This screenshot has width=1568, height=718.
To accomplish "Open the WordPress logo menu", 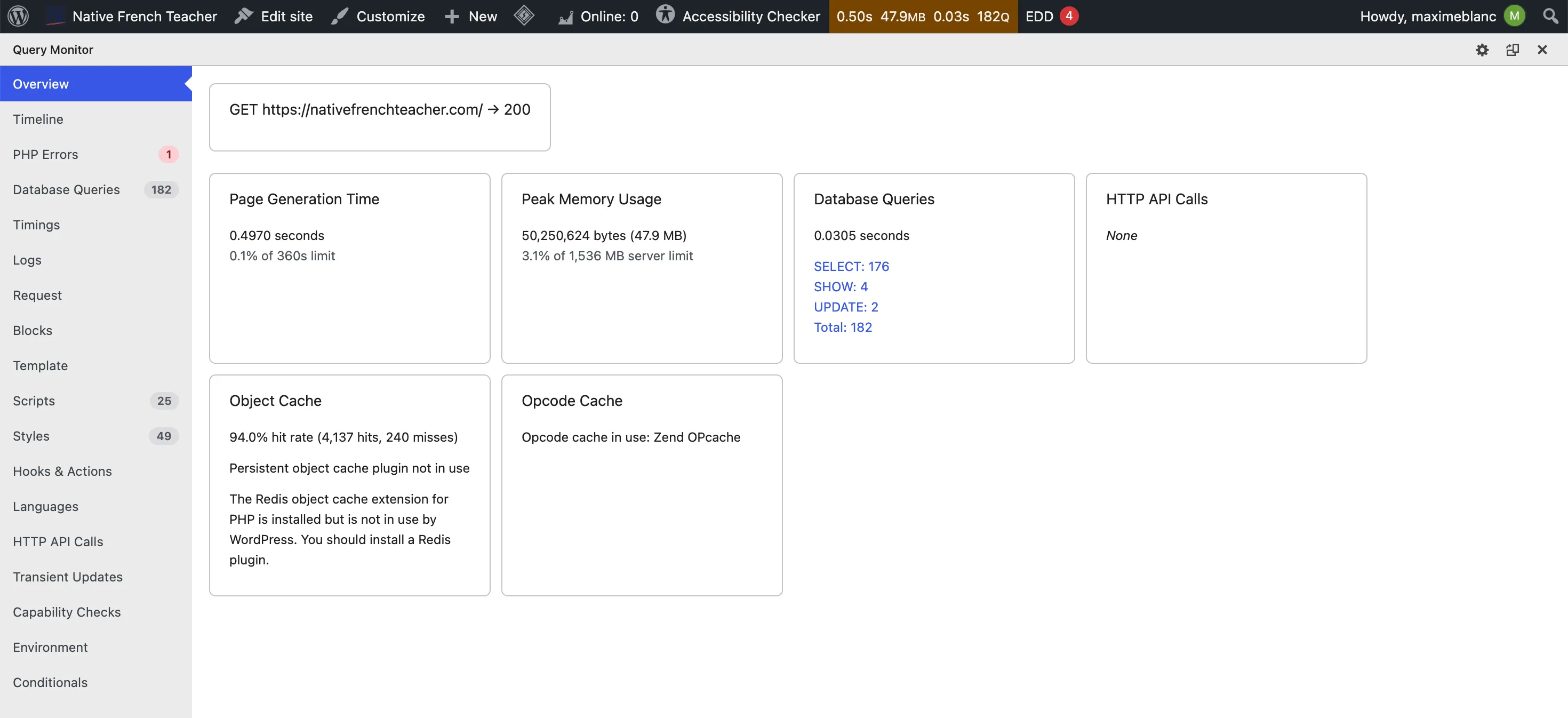I will pyautogui.click(x=18, y=16).
